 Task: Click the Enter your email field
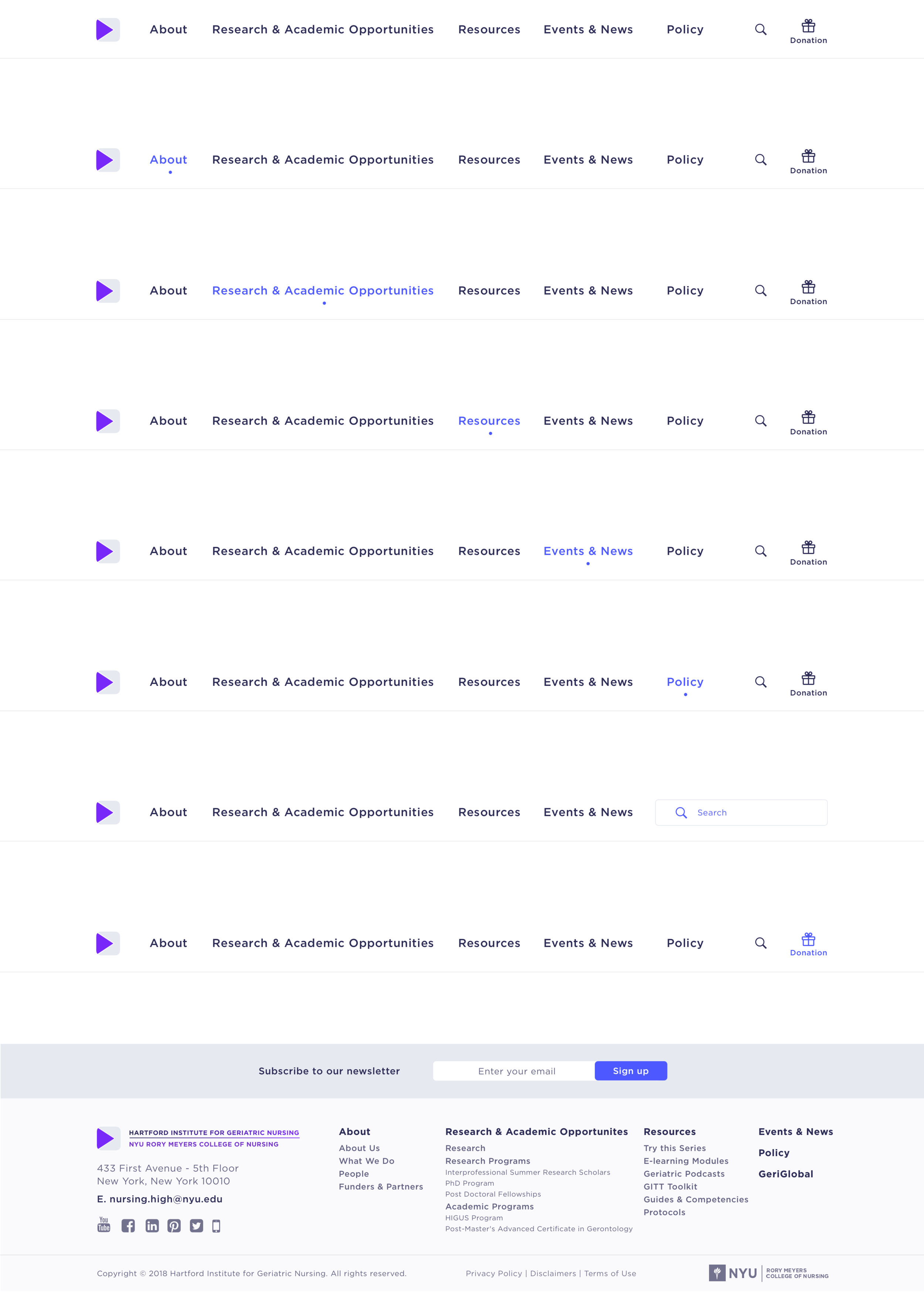pos(516,1071)
